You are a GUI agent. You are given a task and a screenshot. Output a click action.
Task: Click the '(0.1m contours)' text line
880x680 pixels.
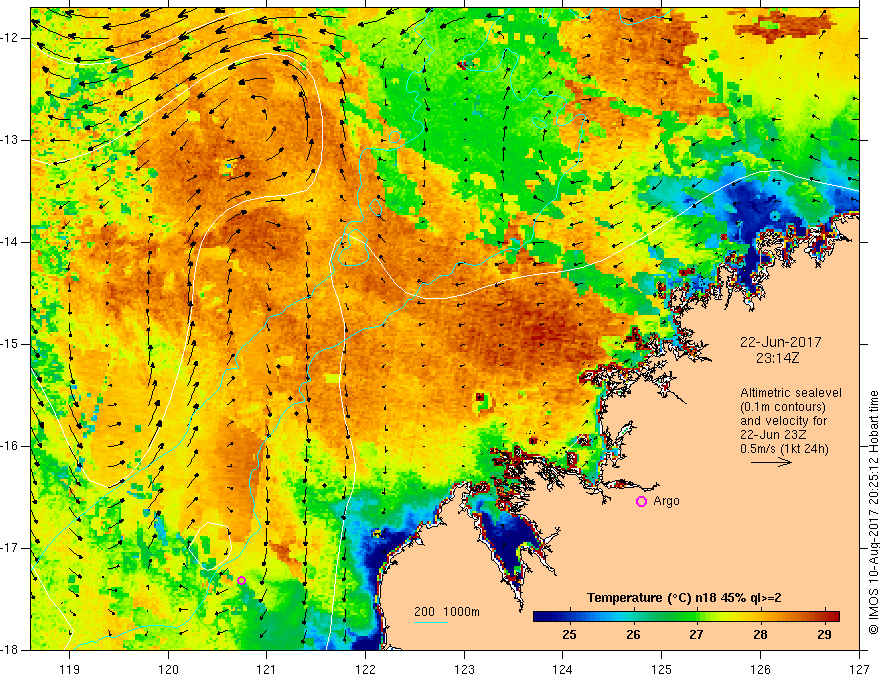(783, 407)
